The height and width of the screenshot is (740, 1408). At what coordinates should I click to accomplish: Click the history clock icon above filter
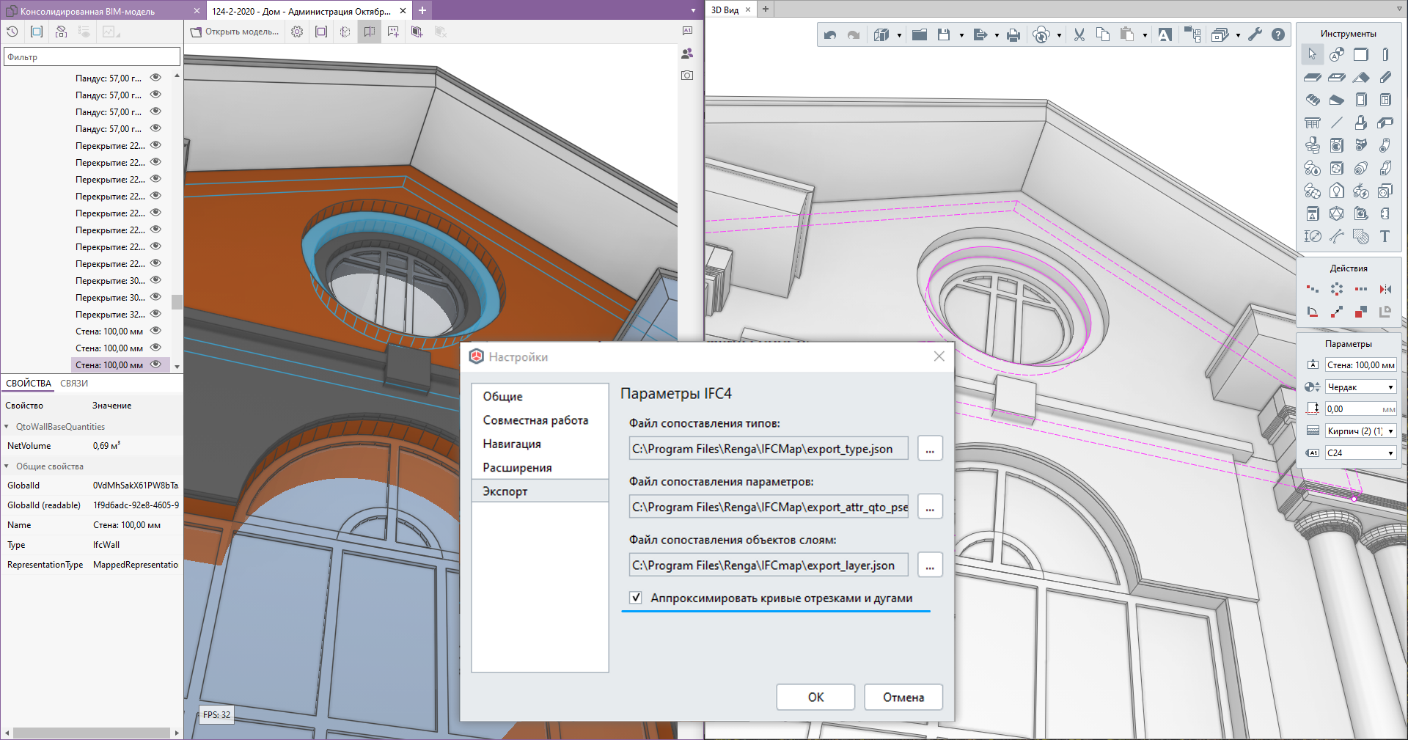pyautogui.click(x=12, y=32)
